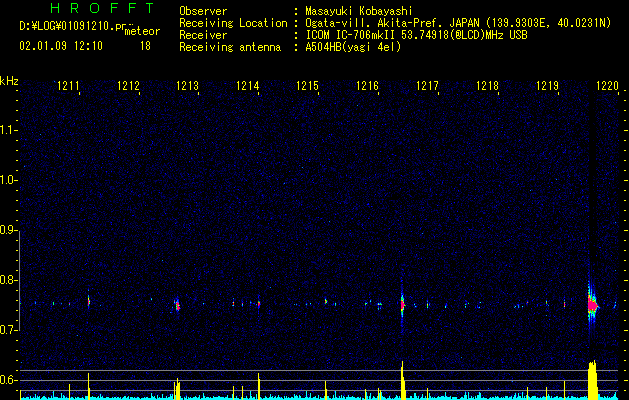Click the 1215 time axis label
629x400 pixels.
[x=307, y=85]
